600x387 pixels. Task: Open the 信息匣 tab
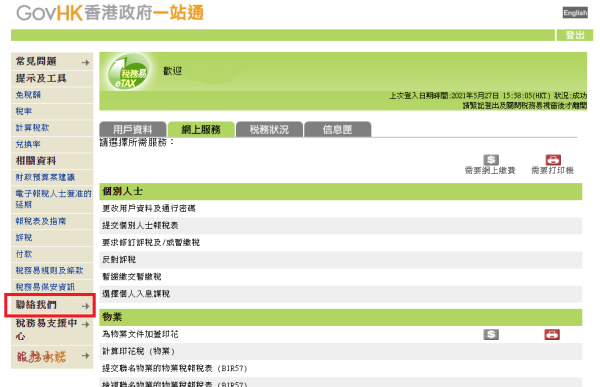(x=338, y=129)
